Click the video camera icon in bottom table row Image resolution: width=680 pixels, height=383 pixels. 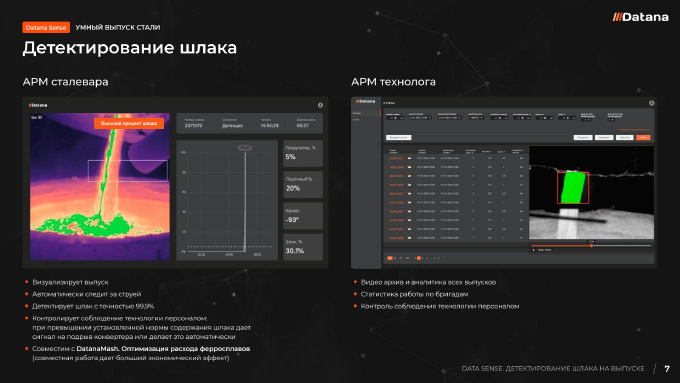tap(409, 238)
